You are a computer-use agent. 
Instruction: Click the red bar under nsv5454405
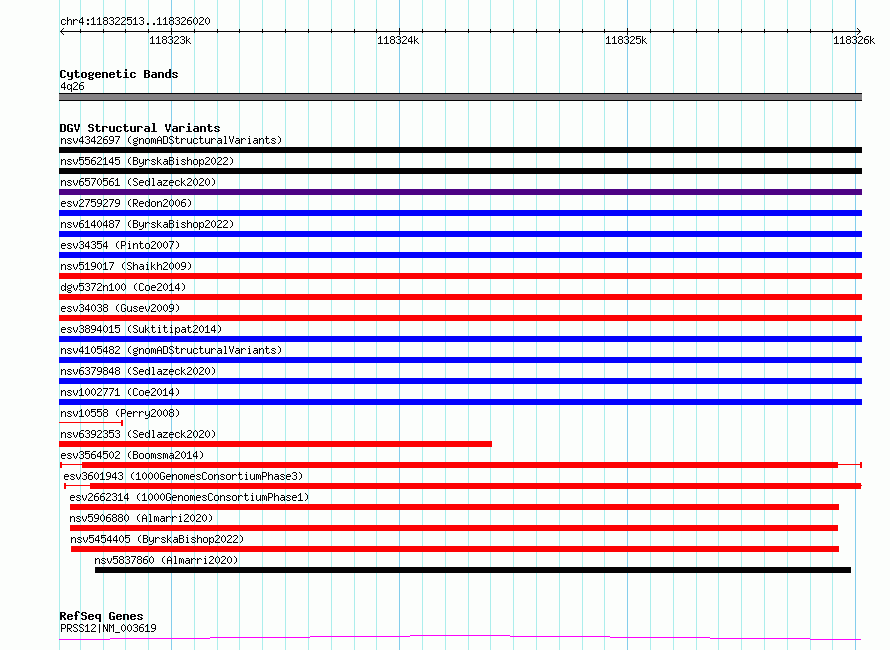pos(455,549)
